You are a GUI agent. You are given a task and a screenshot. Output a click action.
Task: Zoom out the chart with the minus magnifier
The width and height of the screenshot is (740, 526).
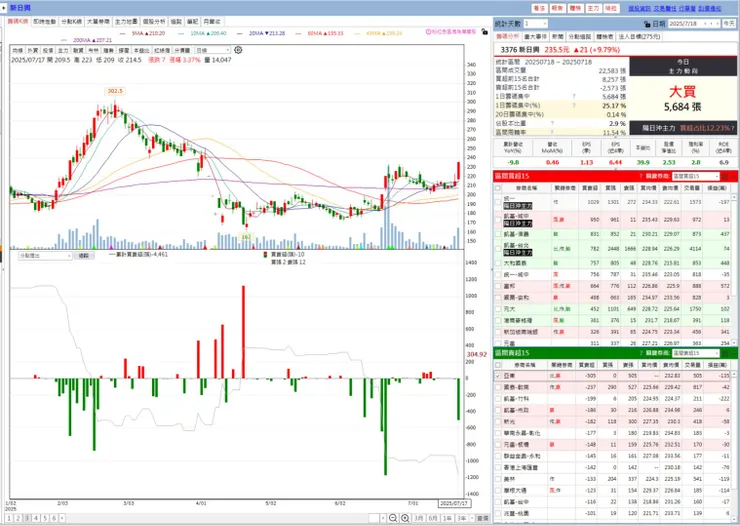tap(393, 518)
